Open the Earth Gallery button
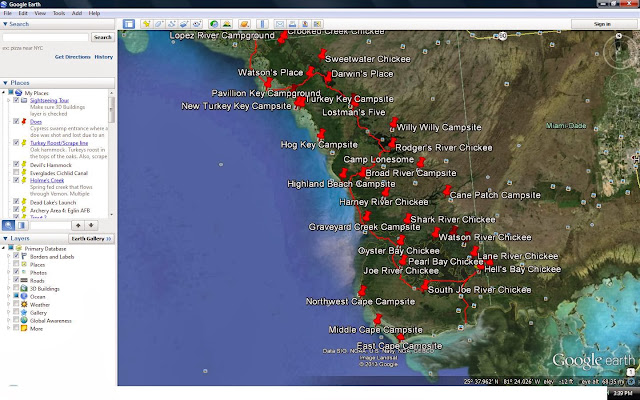This screenshot has width=640, height=400. (x=91, y=239)
